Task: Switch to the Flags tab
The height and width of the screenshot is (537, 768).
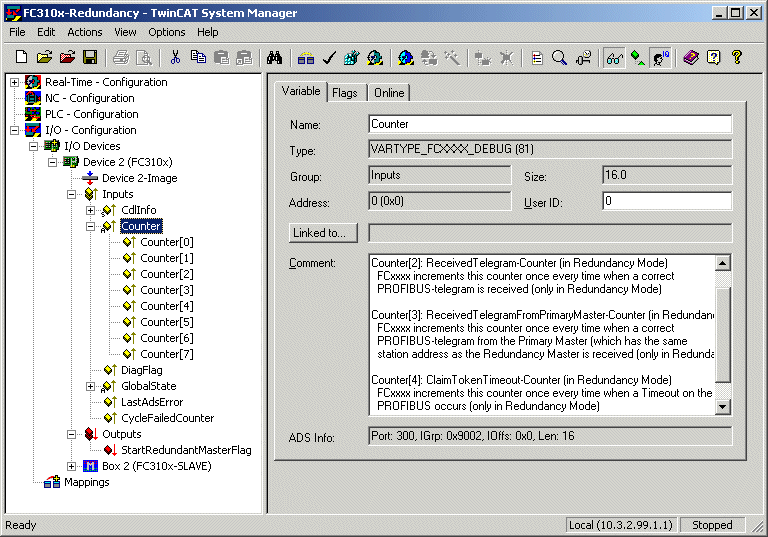Action: tap(345, 93)
